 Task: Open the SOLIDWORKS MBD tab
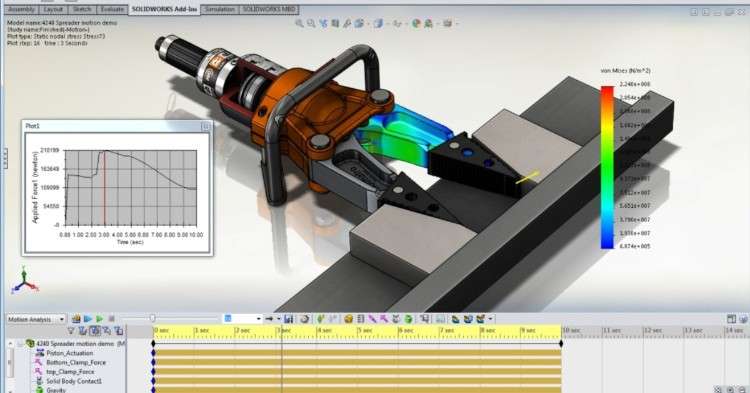click(268, 9)
